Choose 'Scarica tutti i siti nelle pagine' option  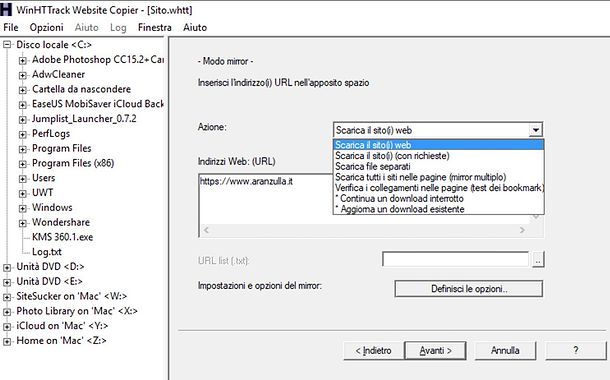(438, 177)
